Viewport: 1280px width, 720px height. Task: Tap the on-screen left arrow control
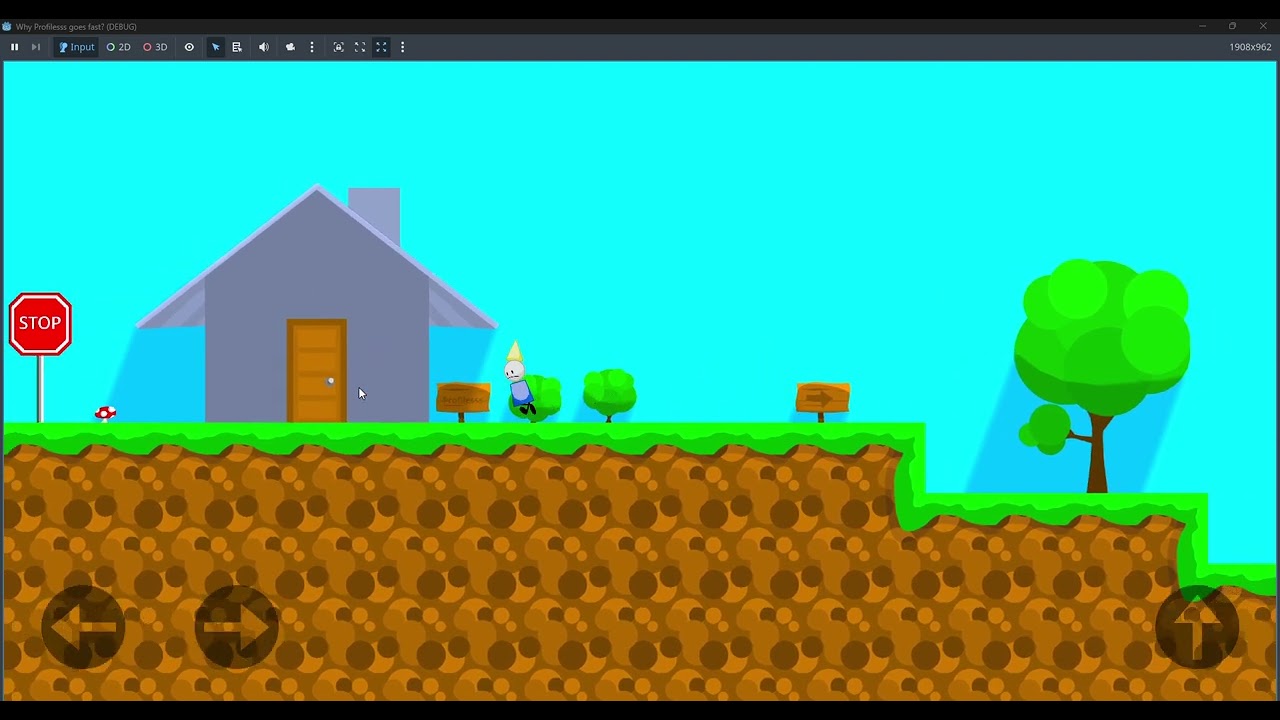83,627
